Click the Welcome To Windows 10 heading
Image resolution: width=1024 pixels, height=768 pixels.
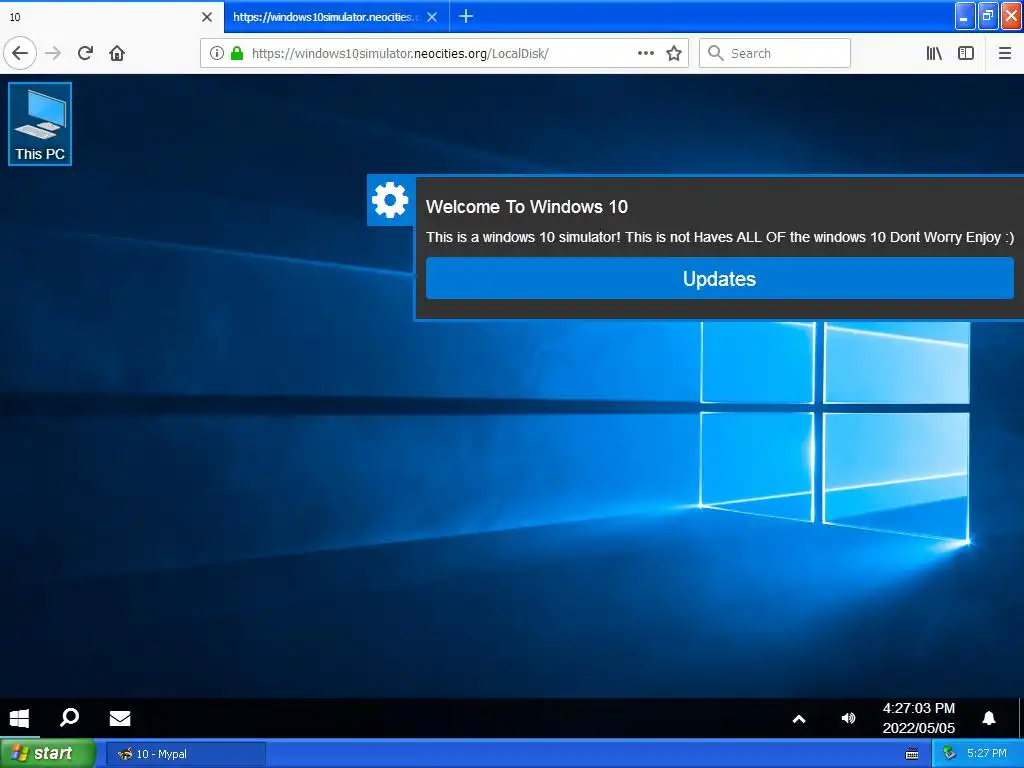click(x=526, y=207)
